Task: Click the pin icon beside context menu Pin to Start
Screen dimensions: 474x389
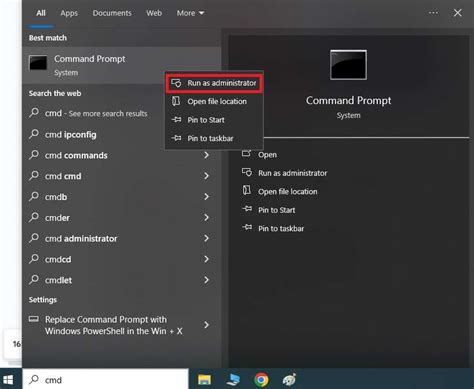Action: (176, 119)
